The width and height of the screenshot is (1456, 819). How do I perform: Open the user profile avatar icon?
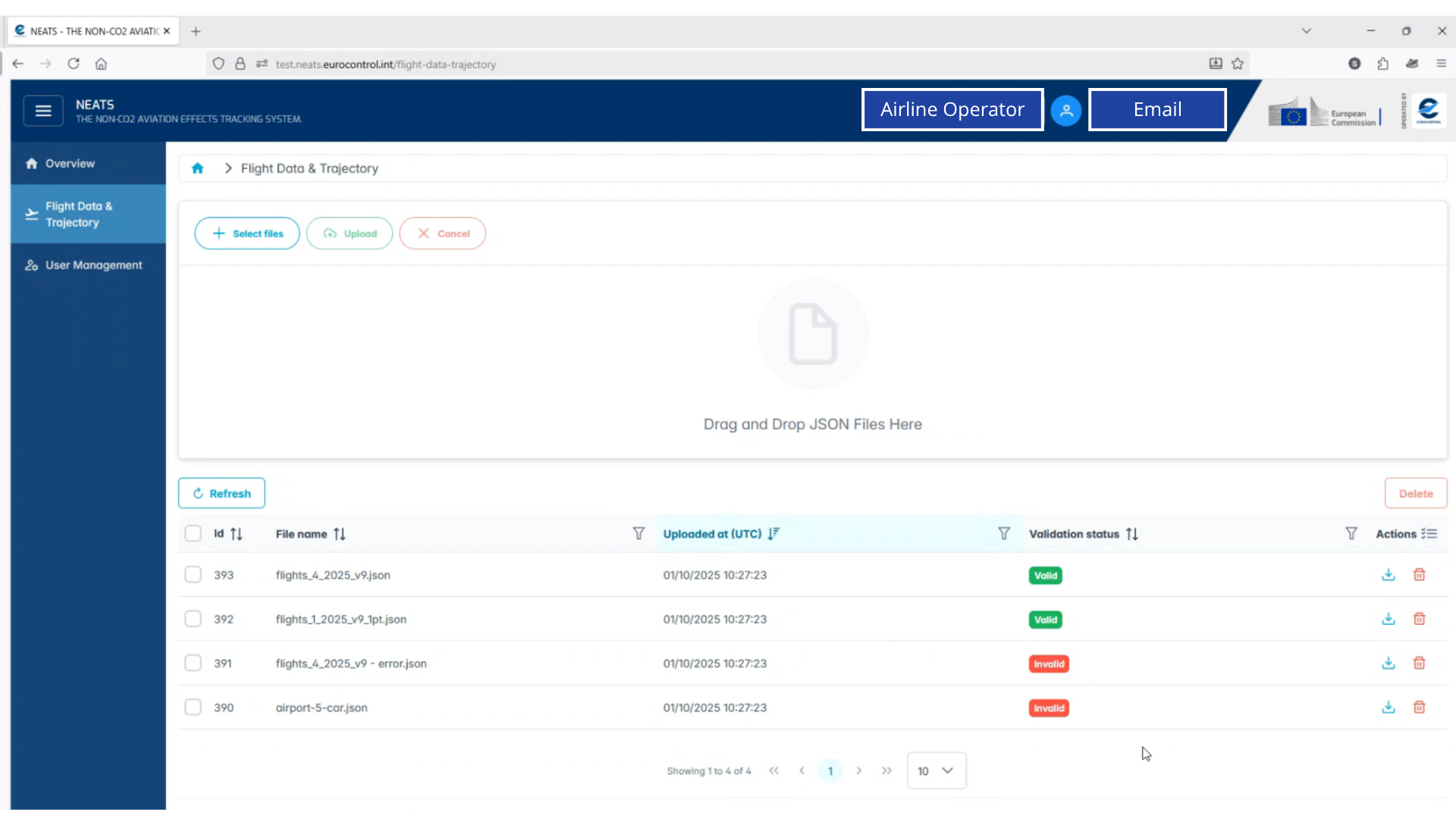click(x=1065, y=111)
